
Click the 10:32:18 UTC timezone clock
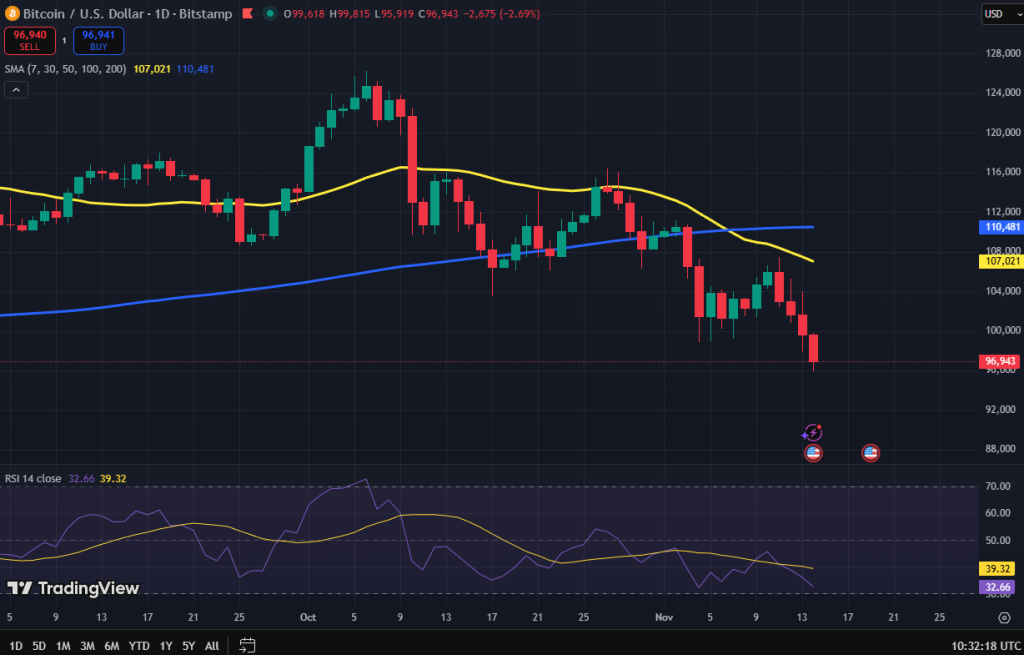coord(985,646)
